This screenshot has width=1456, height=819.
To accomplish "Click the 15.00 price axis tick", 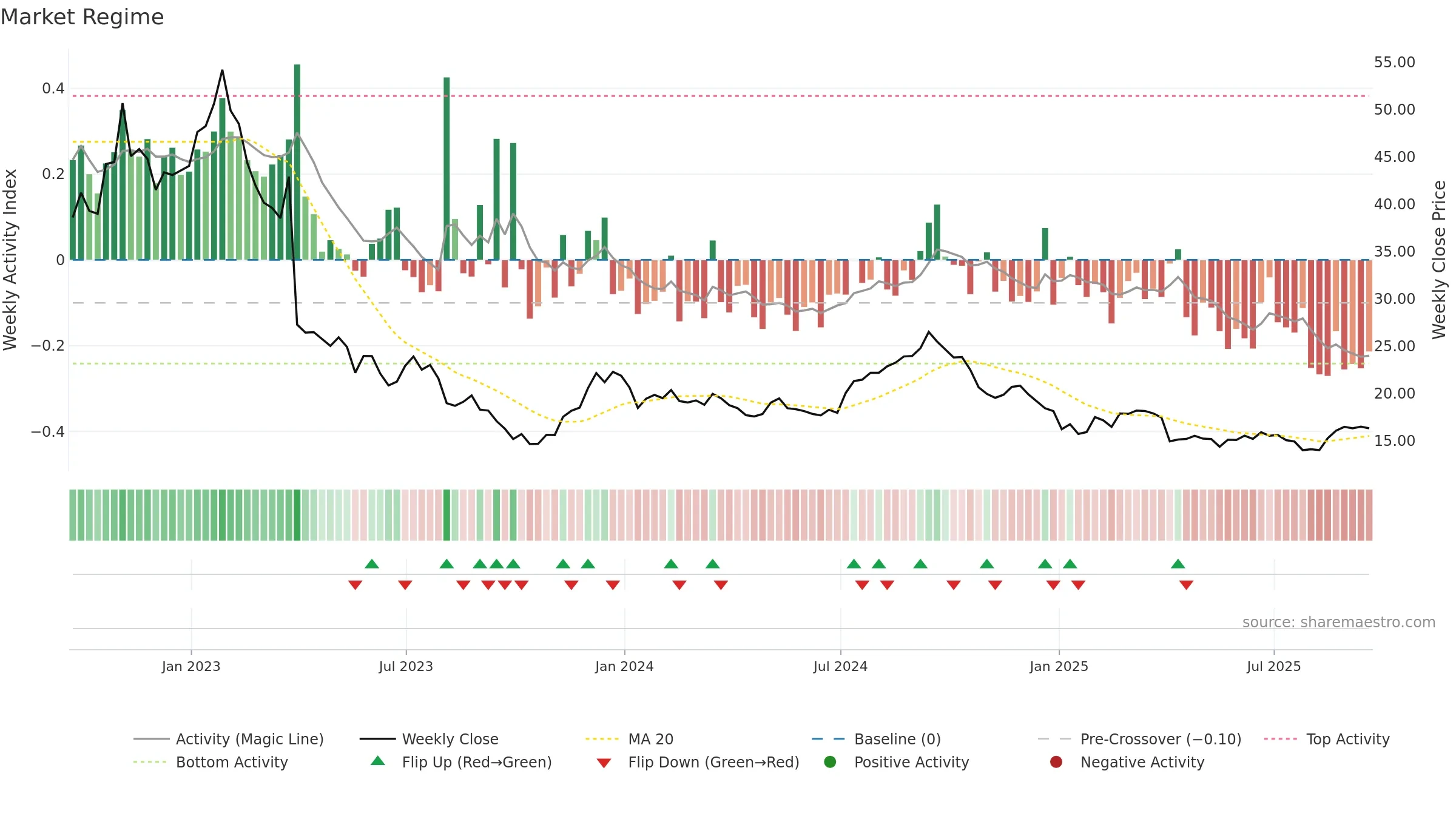I will point(1394,440).
